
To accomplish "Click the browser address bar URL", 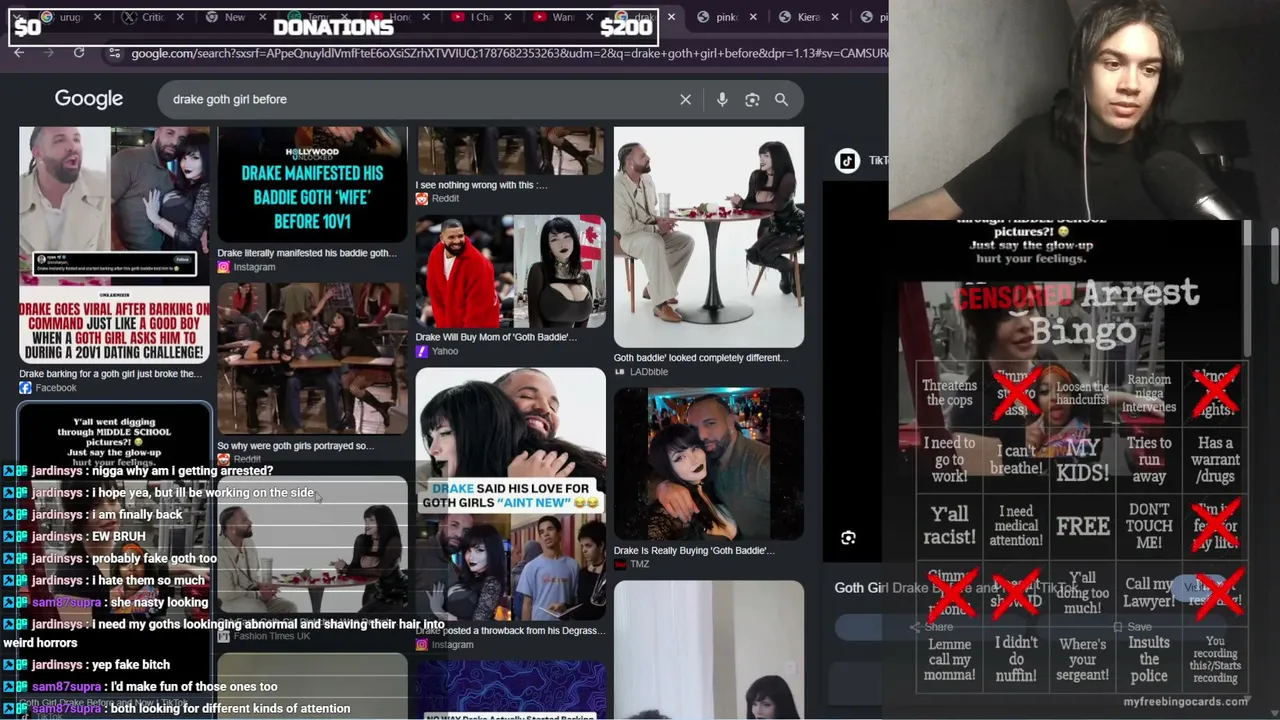I will pyautogui.click(x=509, y=53).
